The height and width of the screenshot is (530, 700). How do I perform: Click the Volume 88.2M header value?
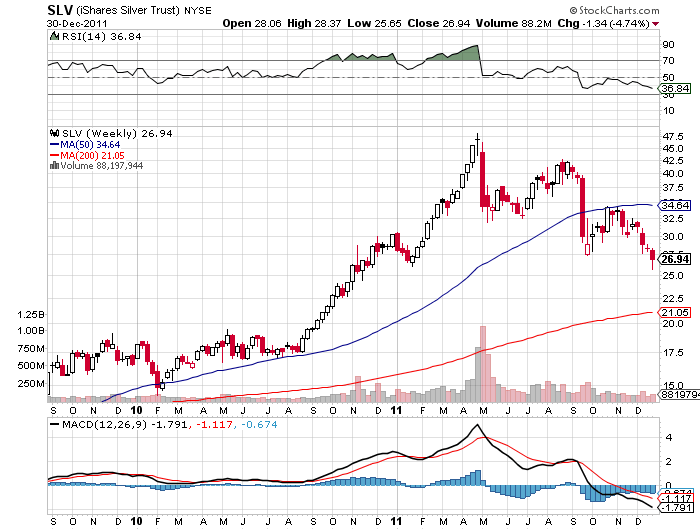click(x=513, y=23)
